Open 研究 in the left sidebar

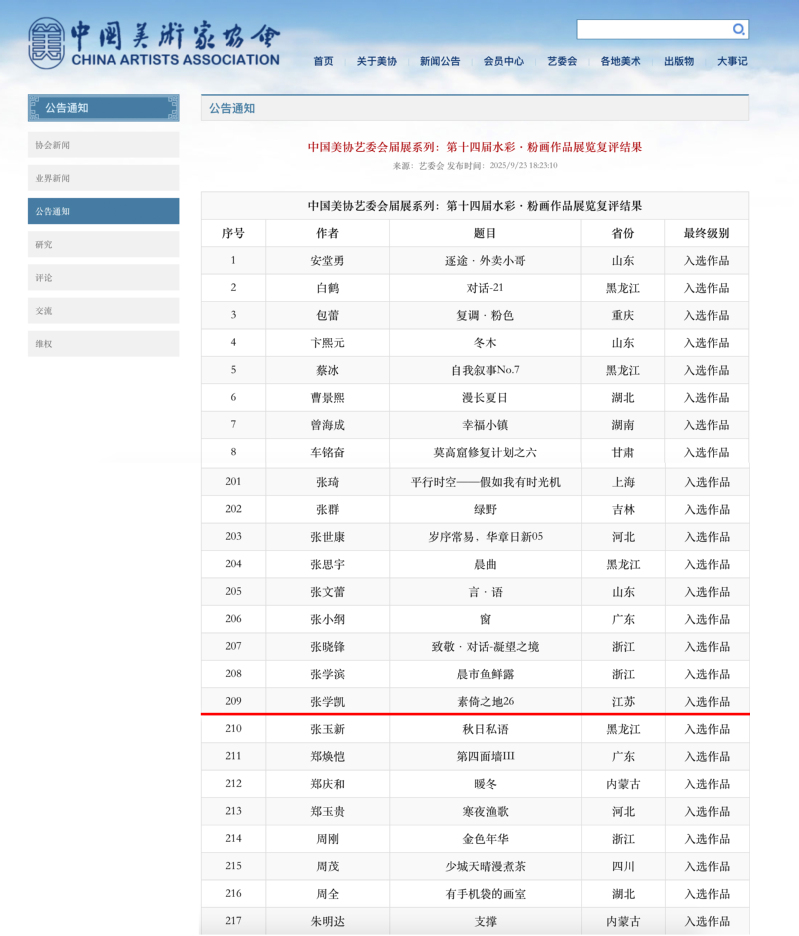[x=103, y=244]
